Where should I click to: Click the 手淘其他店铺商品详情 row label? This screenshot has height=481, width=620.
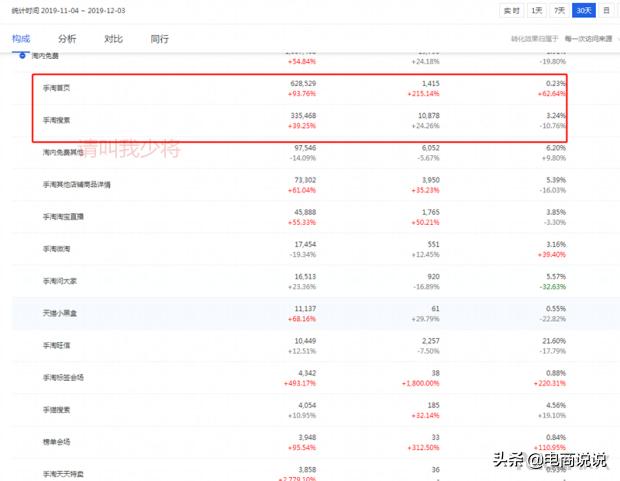77,184
